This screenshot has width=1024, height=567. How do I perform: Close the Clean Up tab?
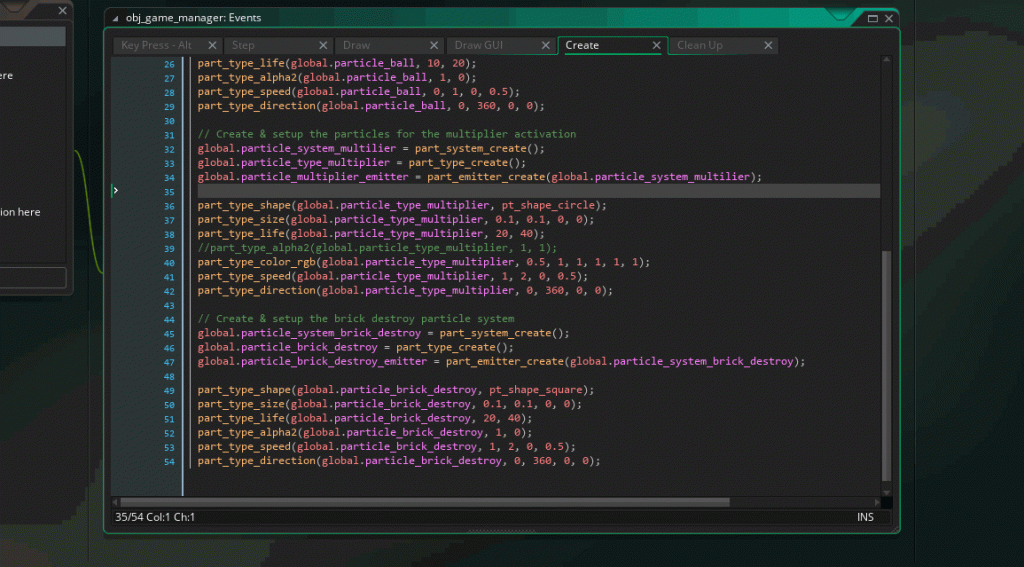(768, 45)
